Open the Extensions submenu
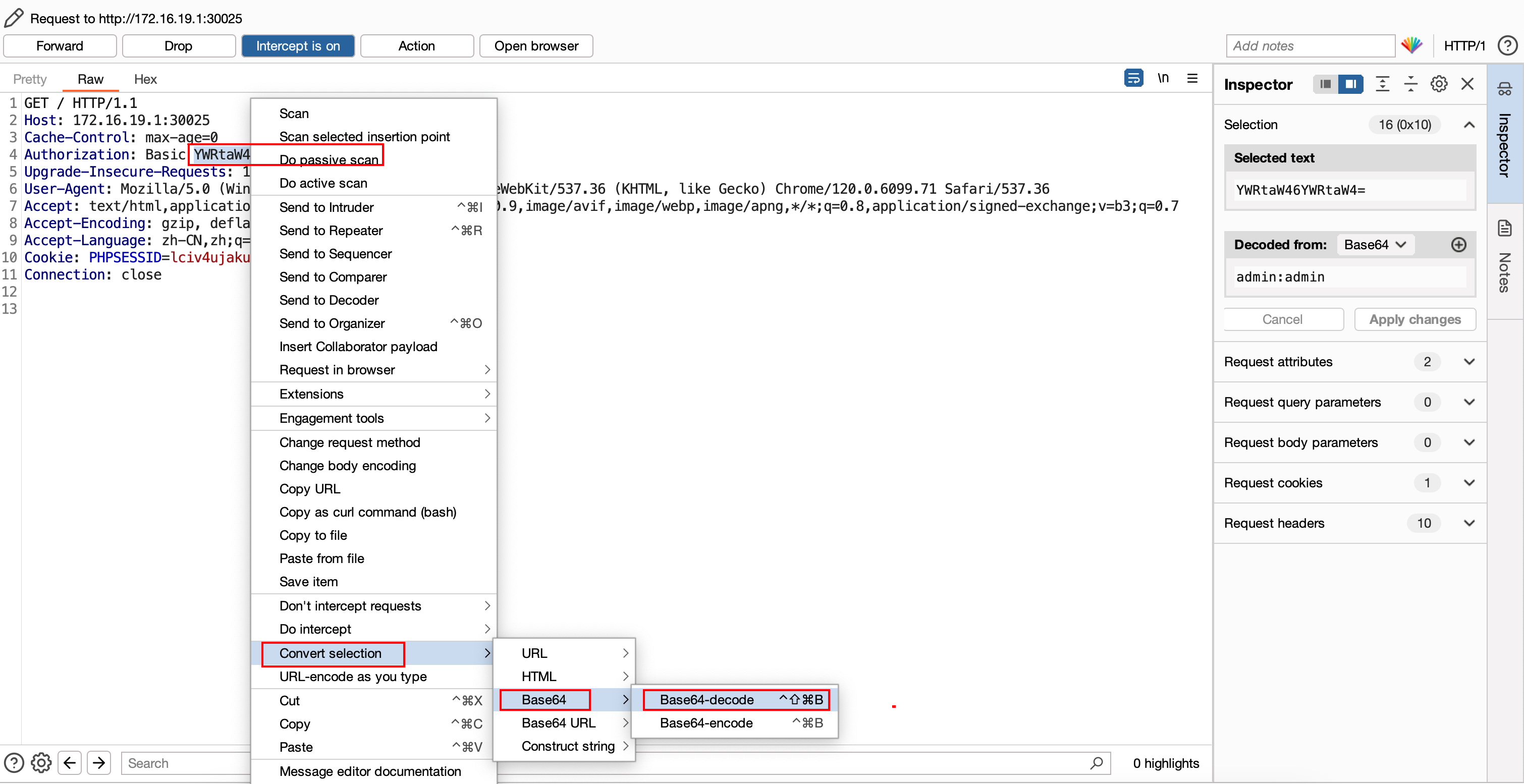 tap(374, 394)
